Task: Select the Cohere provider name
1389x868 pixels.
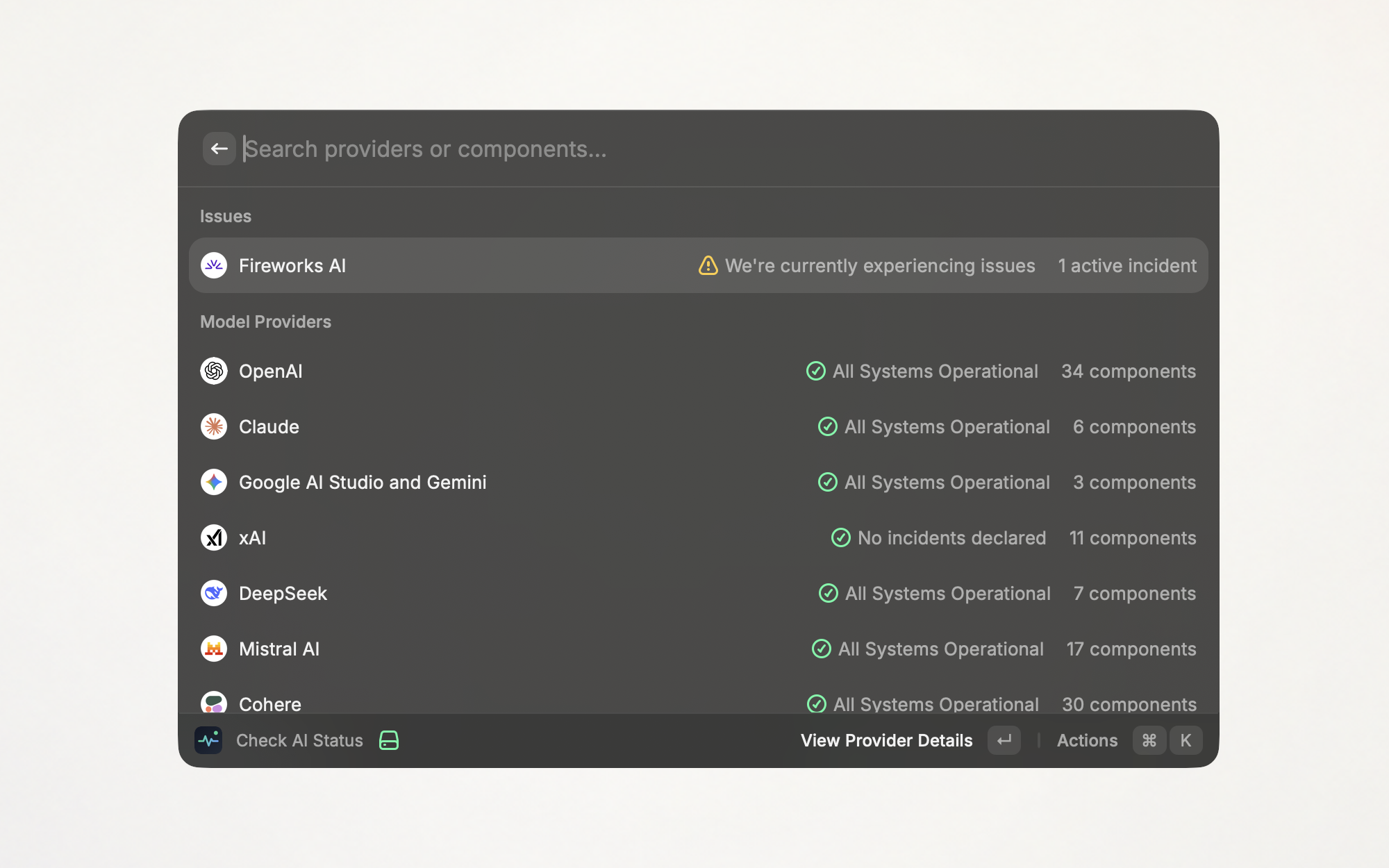Action: point(270,704)
